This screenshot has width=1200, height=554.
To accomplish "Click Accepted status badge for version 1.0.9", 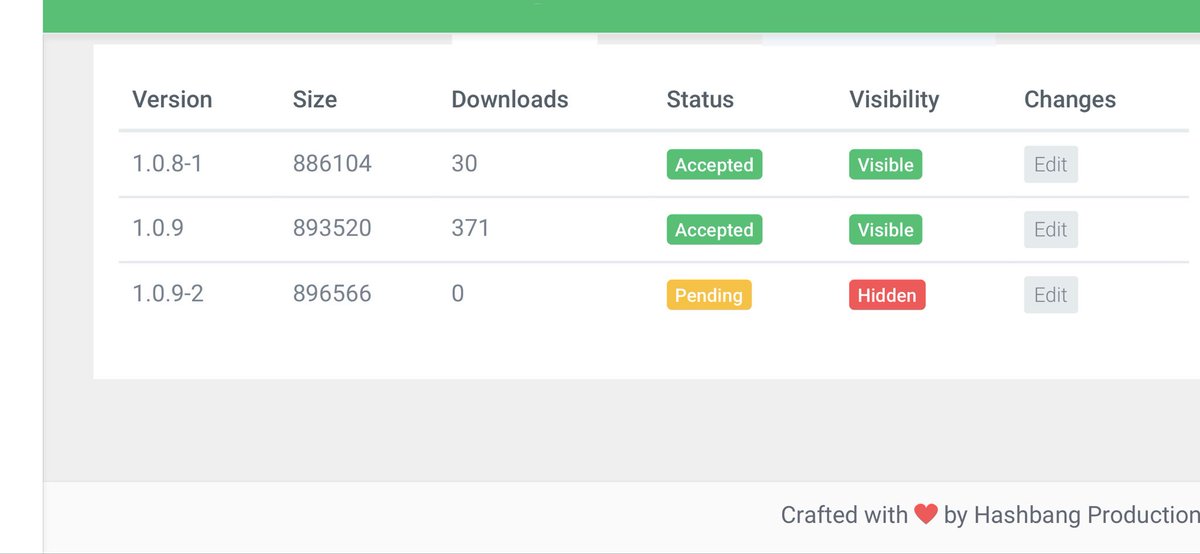I will click(x=714, y=230).
